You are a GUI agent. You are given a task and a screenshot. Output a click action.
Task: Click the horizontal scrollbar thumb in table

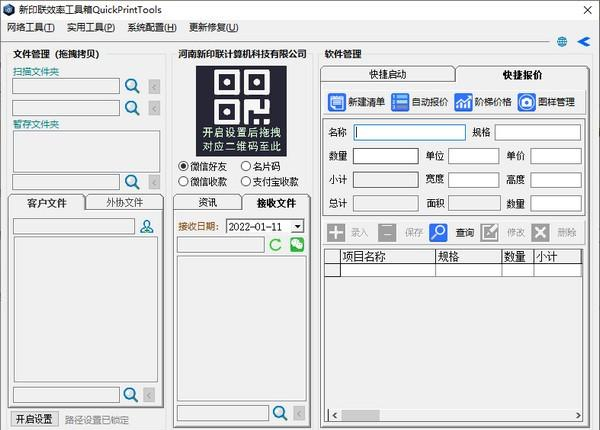[x=360, y=415]
